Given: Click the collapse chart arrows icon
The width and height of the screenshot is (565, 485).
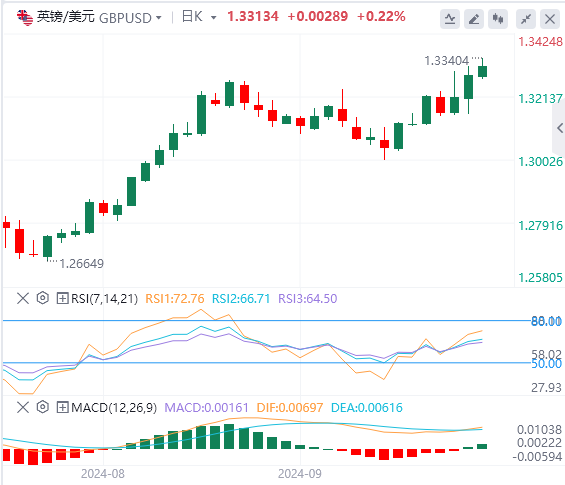Looking at the screenshot, I should [x=526, y=19].
